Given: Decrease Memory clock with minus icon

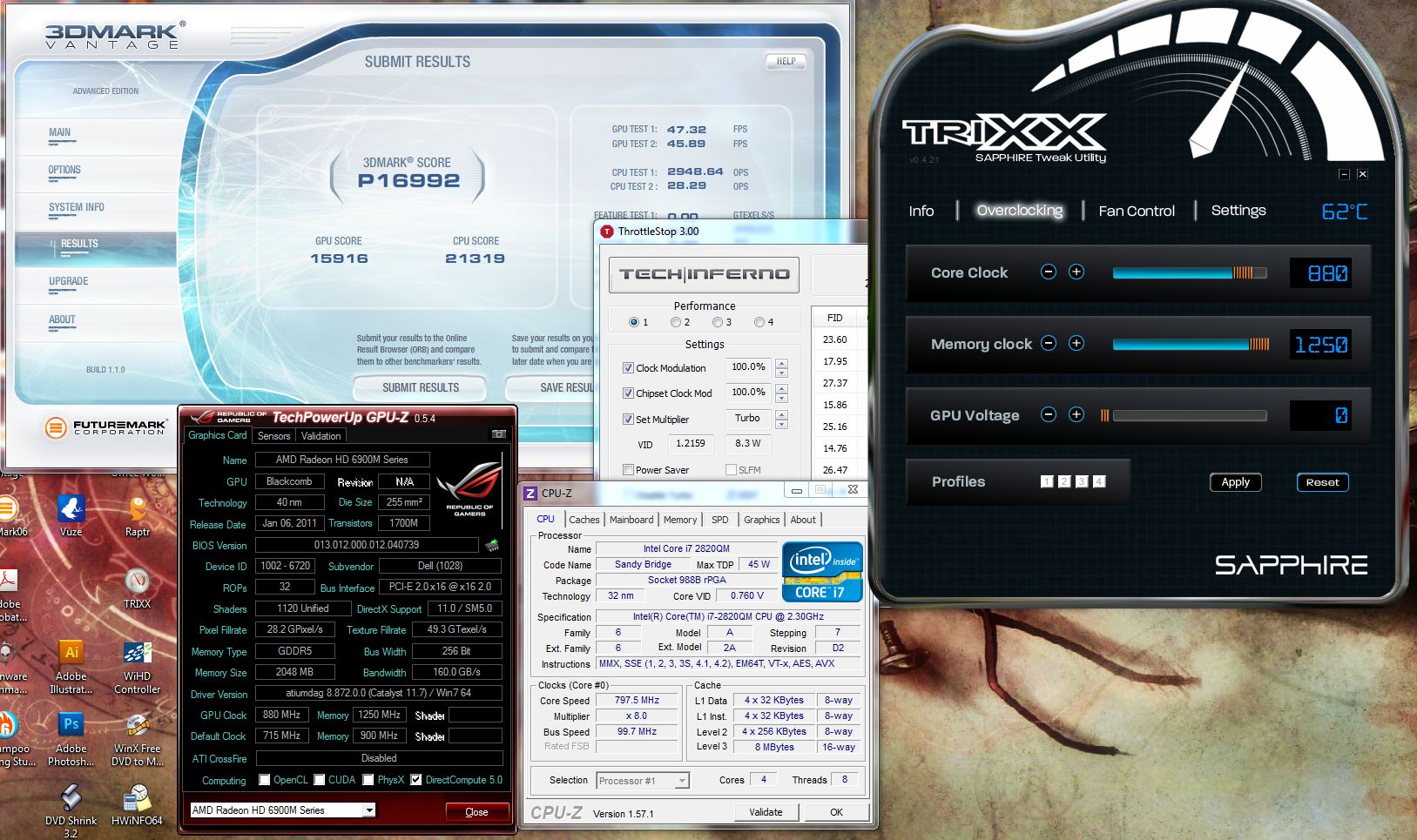Looking at the screenshot, I should pos(1049,343).
